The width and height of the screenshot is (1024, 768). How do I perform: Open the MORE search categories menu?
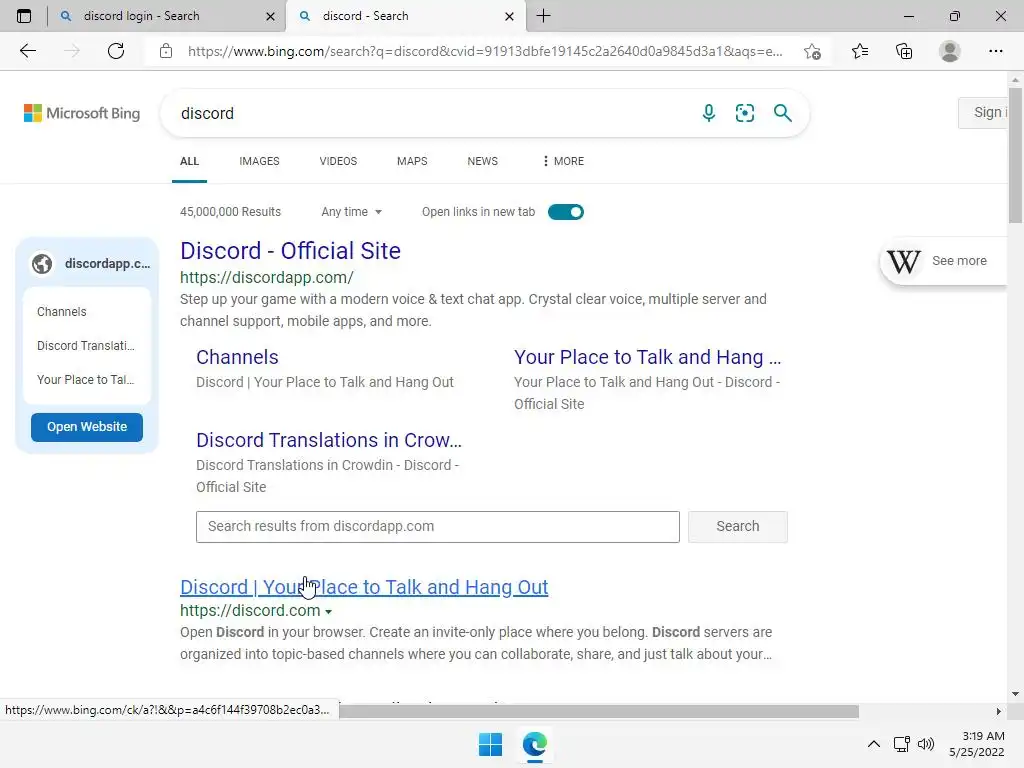(563, 161)
